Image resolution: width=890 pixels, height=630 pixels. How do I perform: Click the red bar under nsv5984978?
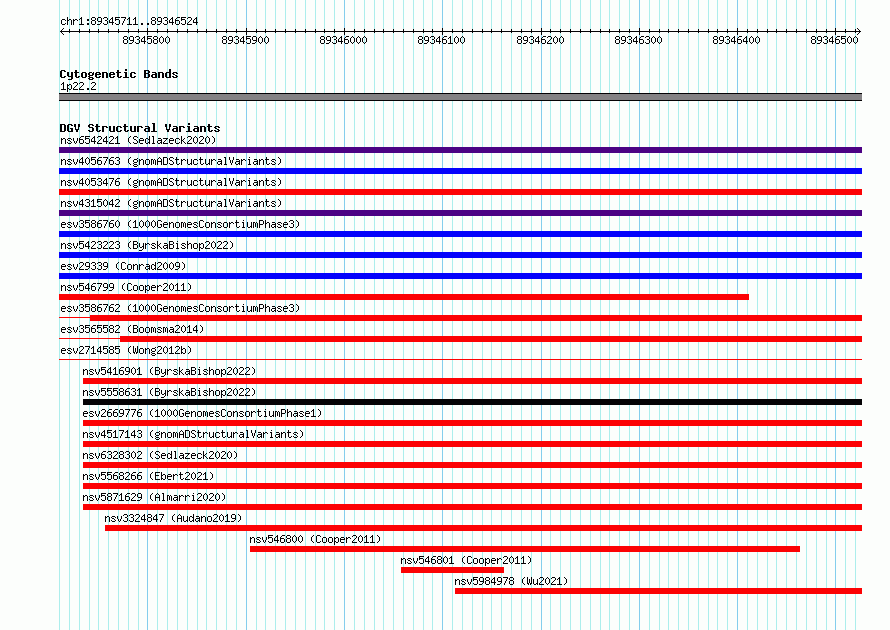coord(658,591)
